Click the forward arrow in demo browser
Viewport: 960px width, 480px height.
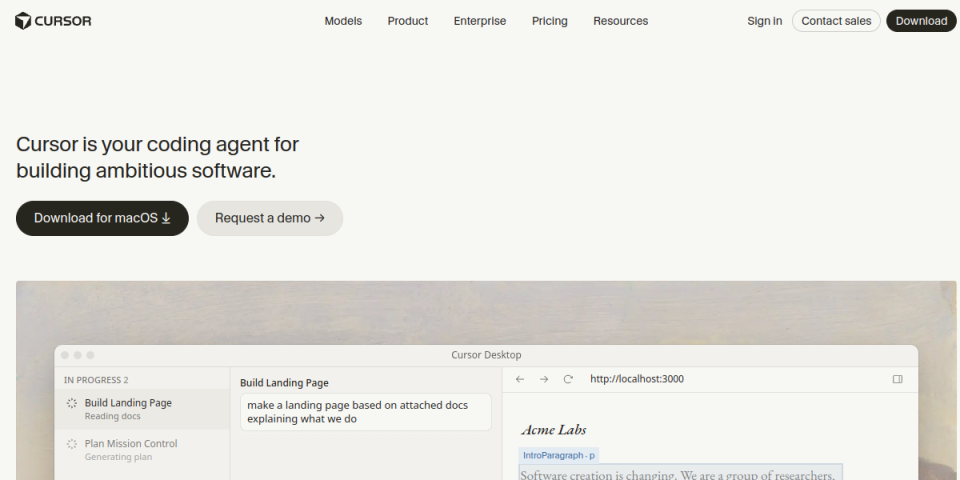[544, 379]
